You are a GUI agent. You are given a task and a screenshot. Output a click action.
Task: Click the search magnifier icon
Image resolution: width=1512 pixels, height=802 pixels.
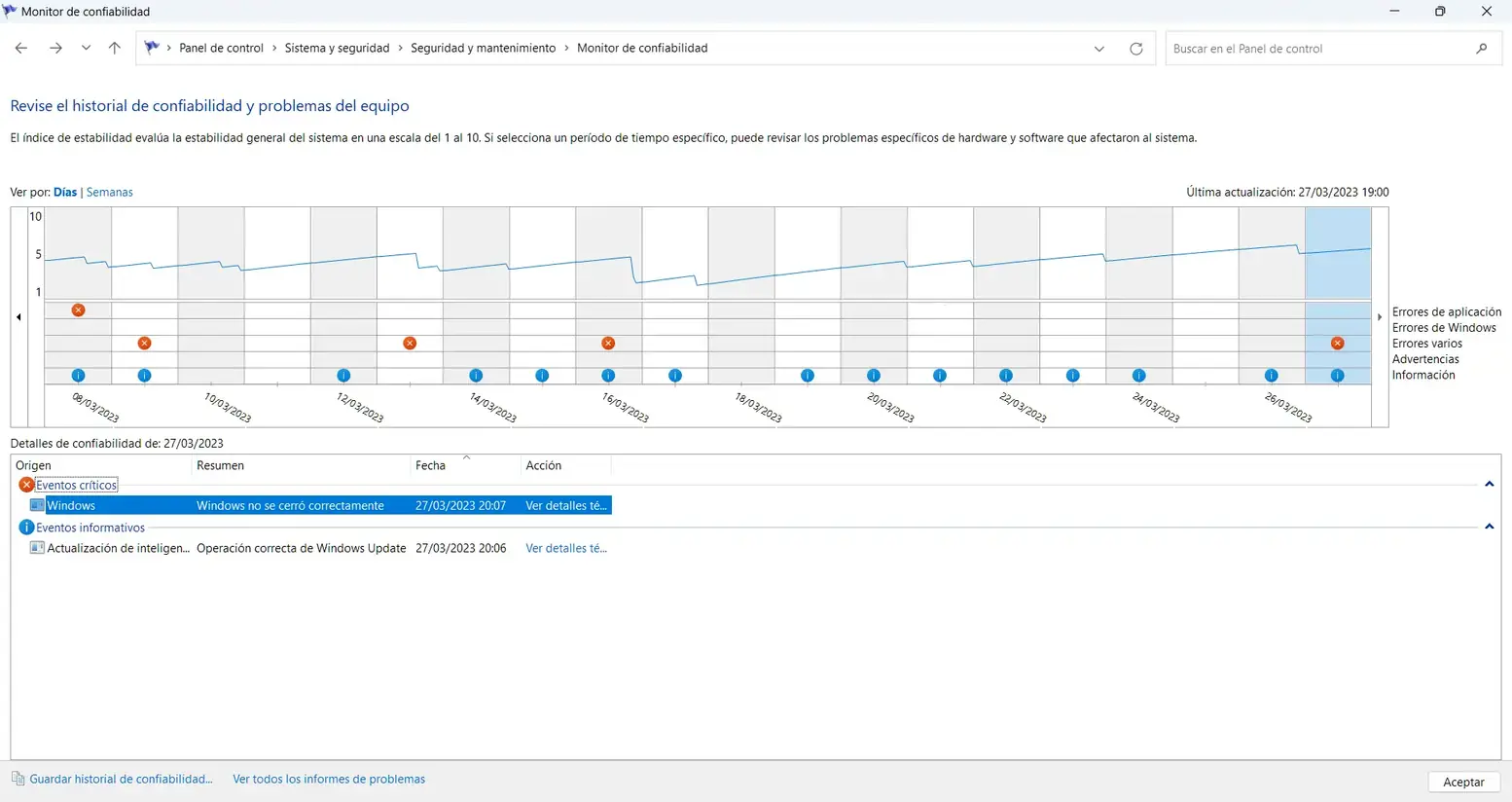(1482, 49)
